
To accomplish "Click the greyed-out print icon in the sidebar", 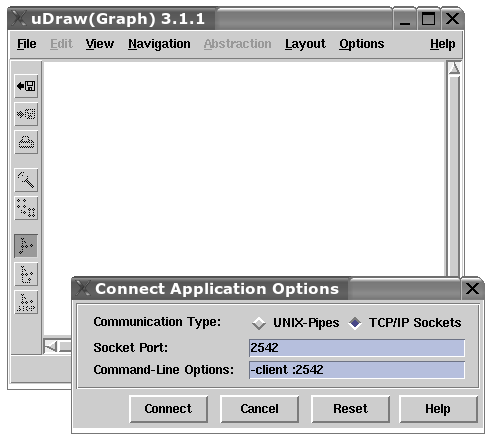I will (x=26, y=142).
